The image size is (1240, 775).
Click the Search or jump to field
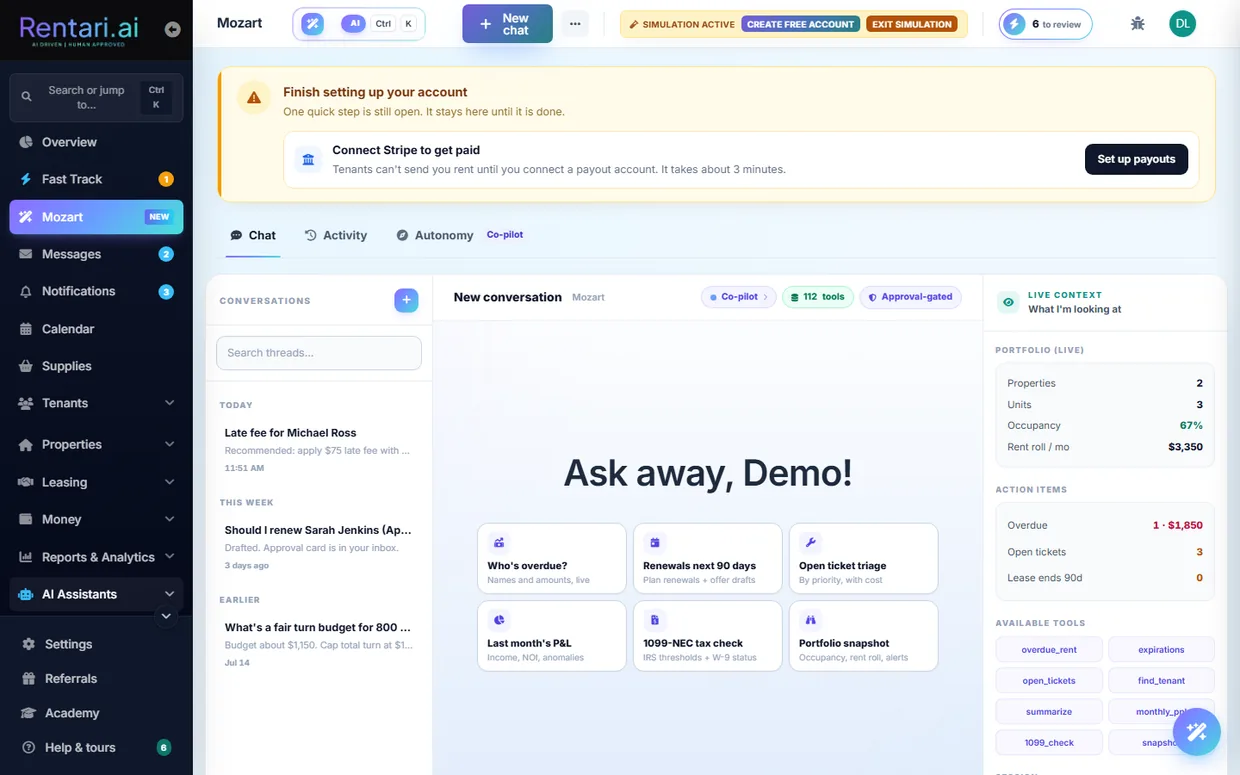click(96, 98)
